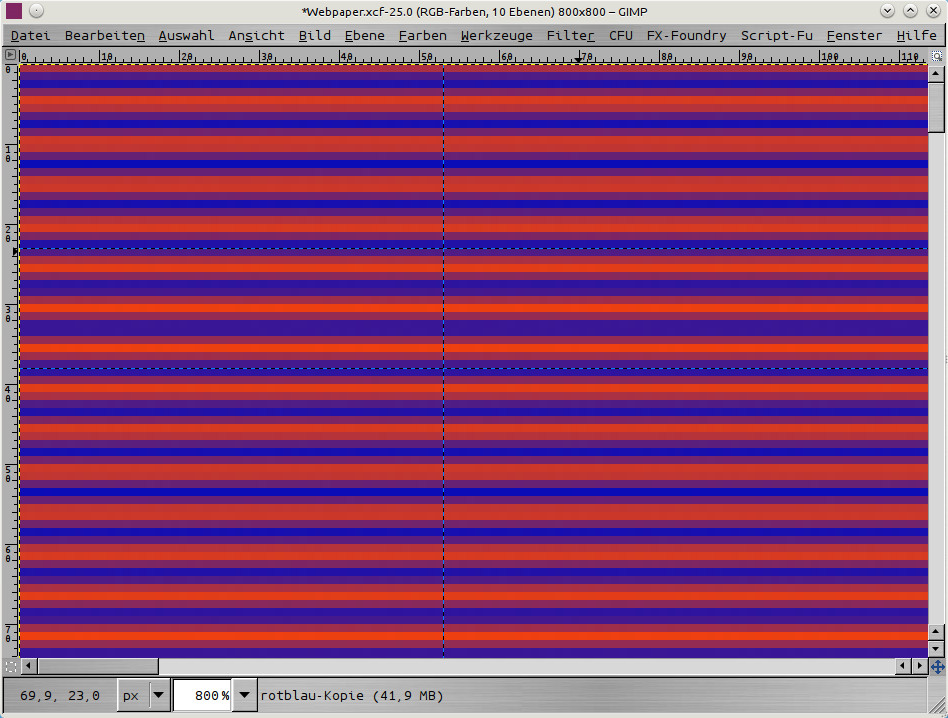Click the 800% zoom input field

[203, 695]
